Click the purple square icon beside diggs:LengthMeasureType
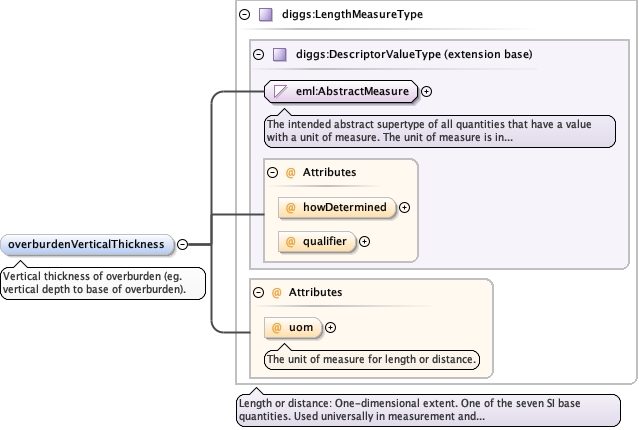The image size is (639, 430). (265, 15)
